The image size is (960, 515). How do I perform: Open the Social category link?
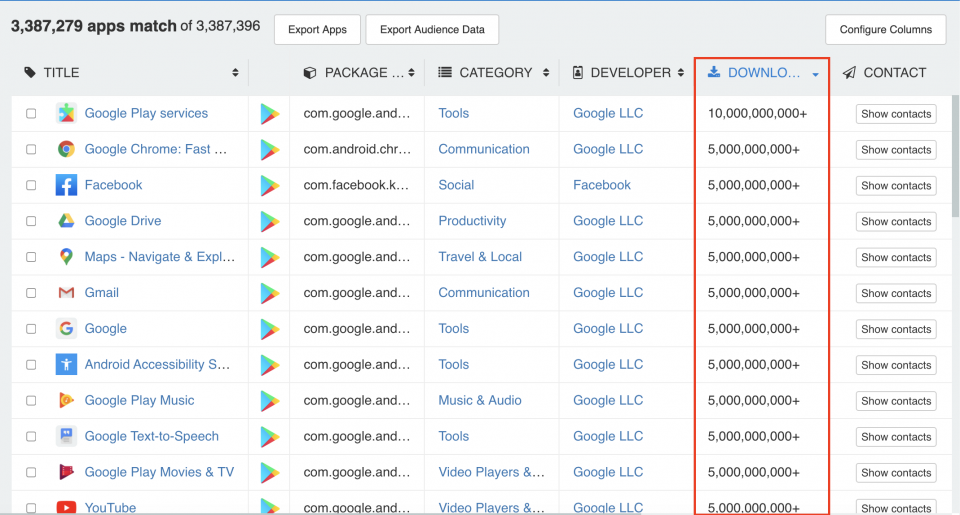[456, 185]
